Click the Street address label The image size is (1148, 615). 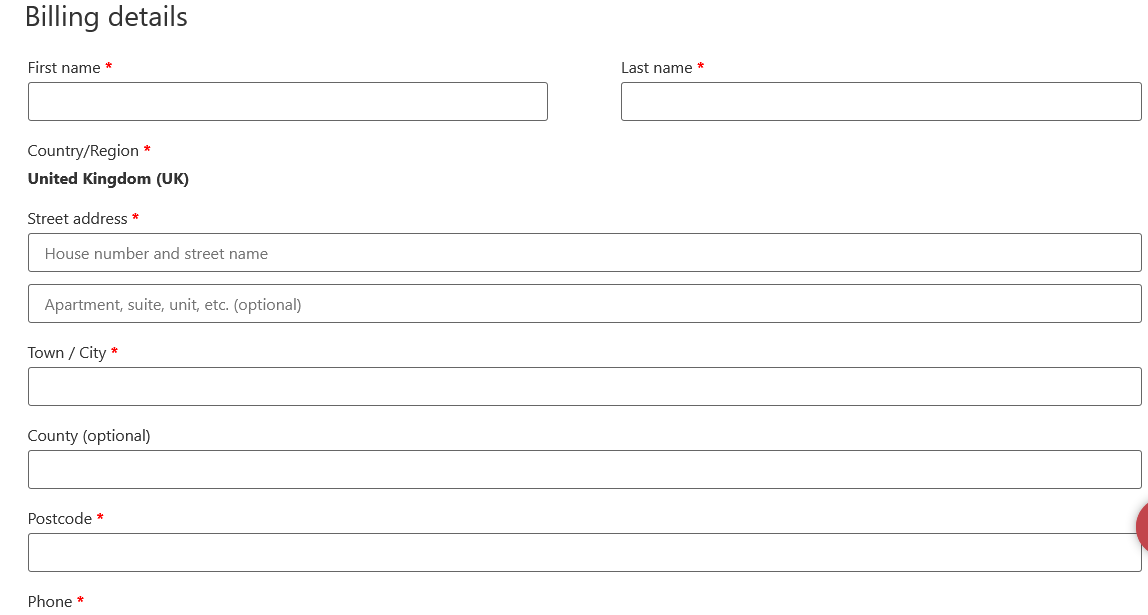pyautogui.click(x=77, y=218)
